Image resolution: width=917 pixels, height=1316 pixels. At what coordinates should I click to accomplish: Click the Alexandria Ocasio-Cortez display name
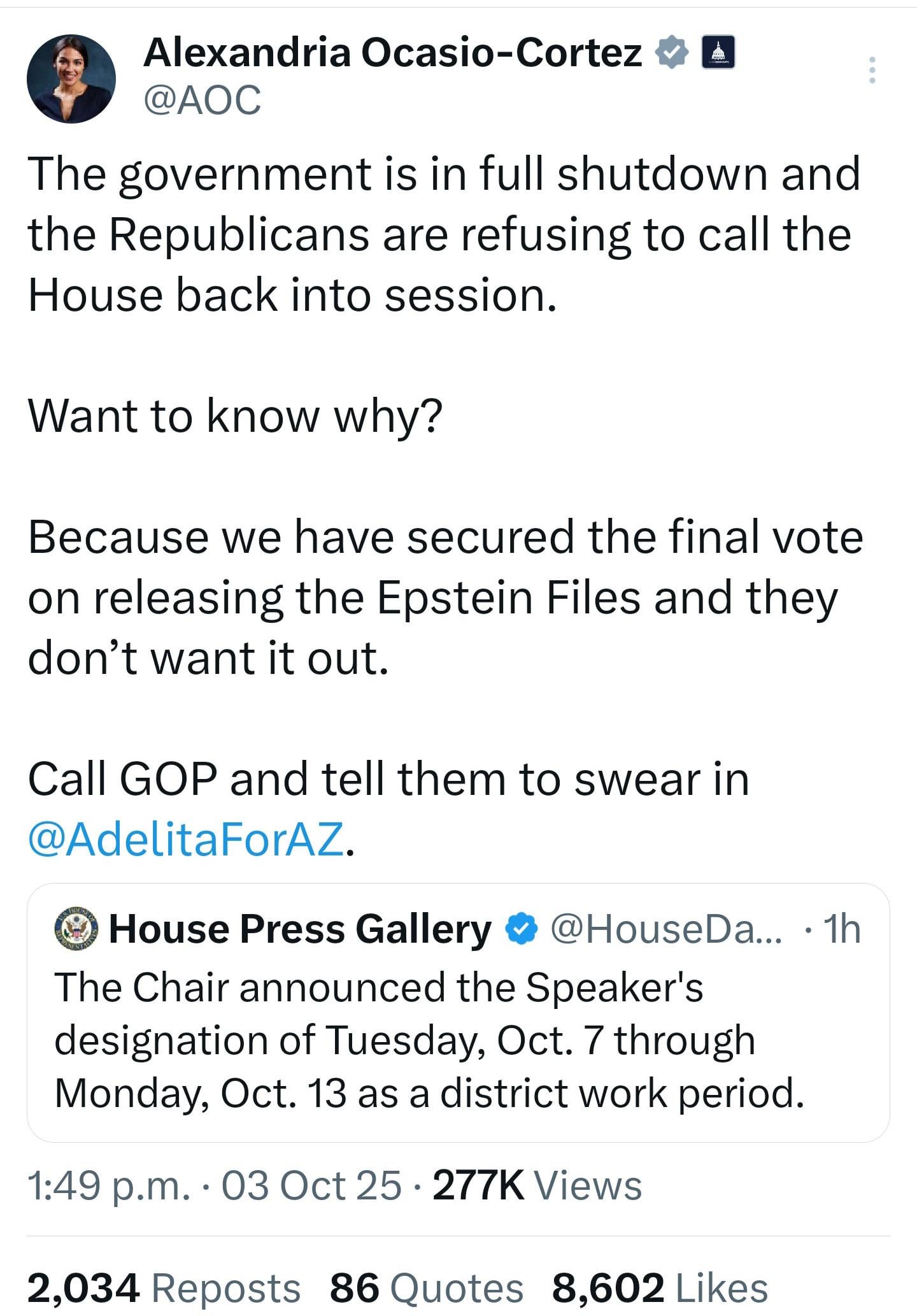pyautogui.click(x=392, y=52)
